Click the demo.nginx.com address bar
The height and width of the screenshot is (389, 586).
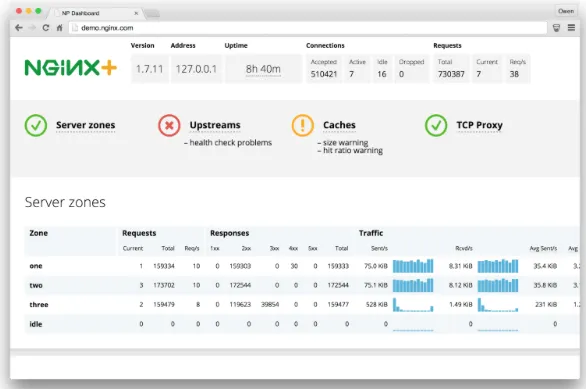point(308,28)
